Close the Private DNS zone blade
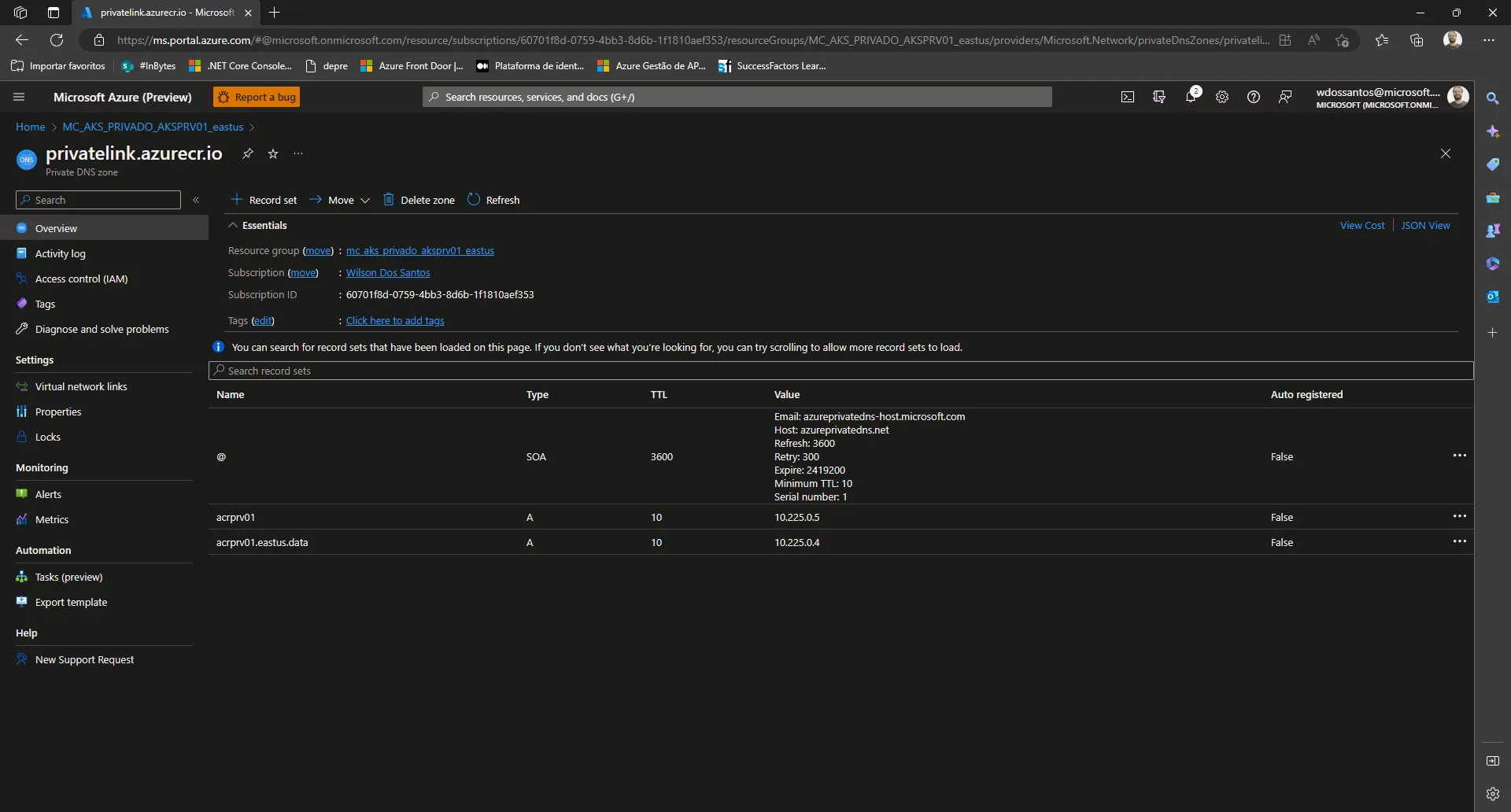Screen dimensions: 1511x812 coord(1446,153)
